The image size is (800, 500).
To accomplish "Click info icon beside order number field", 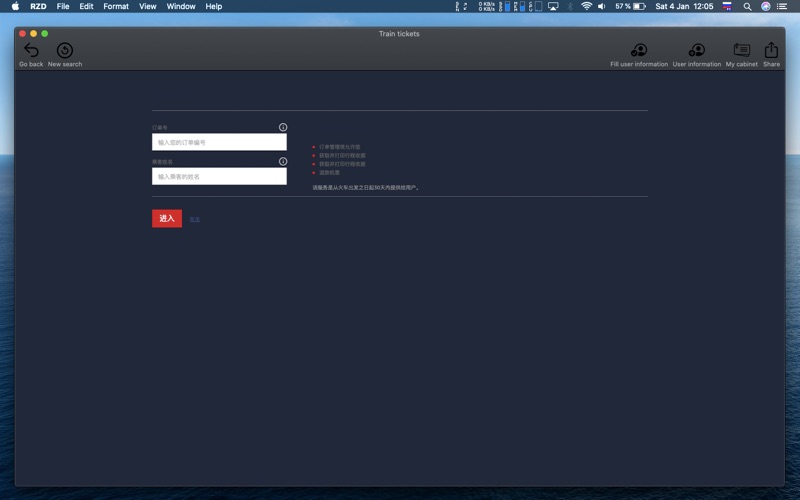I will coord(283,127).
